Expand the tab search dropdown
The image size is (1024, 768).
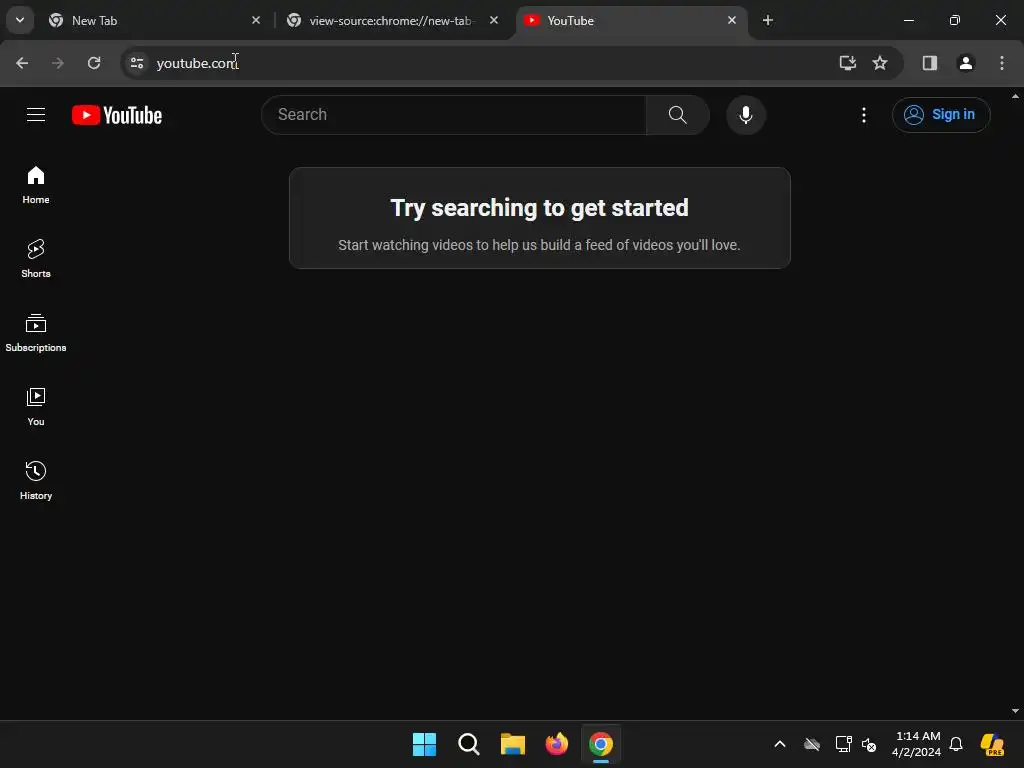pos(20,20)
